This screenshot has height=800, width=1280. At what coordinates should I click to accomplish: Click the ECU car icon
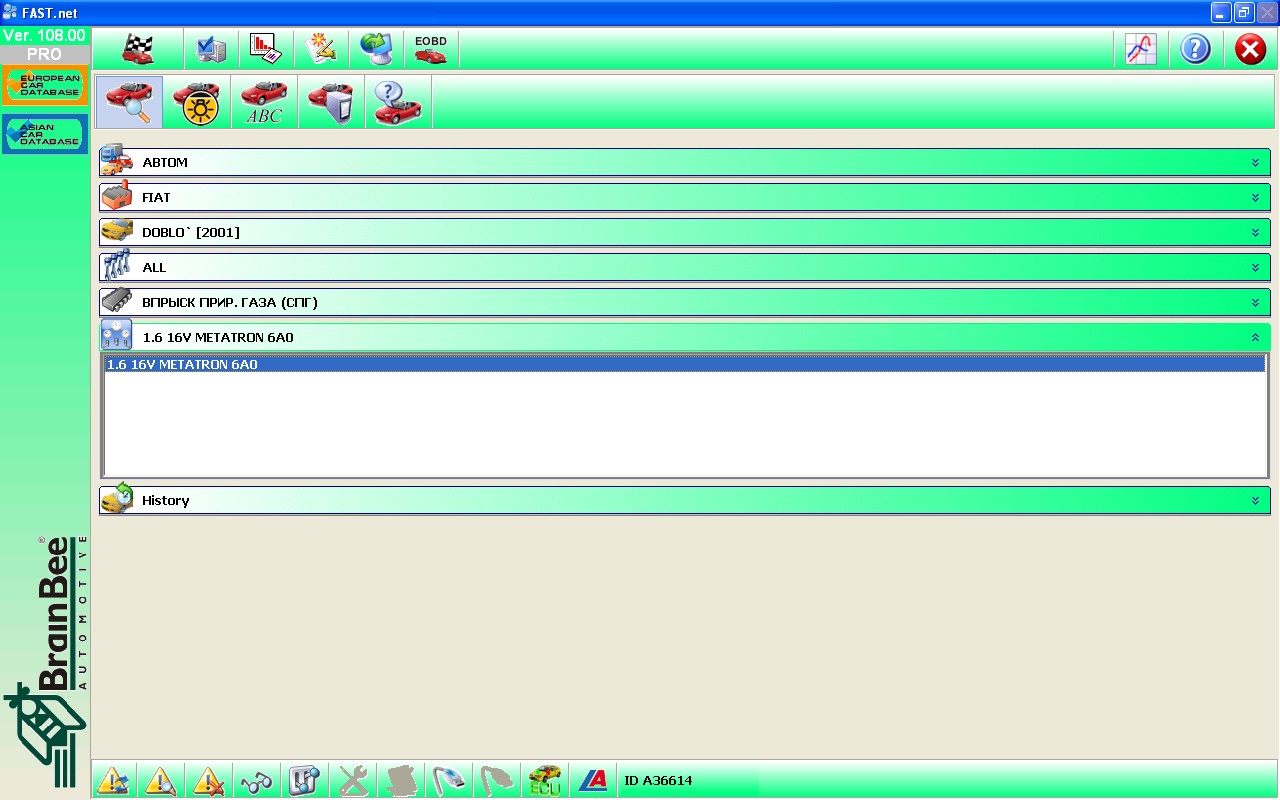(545, 780)
